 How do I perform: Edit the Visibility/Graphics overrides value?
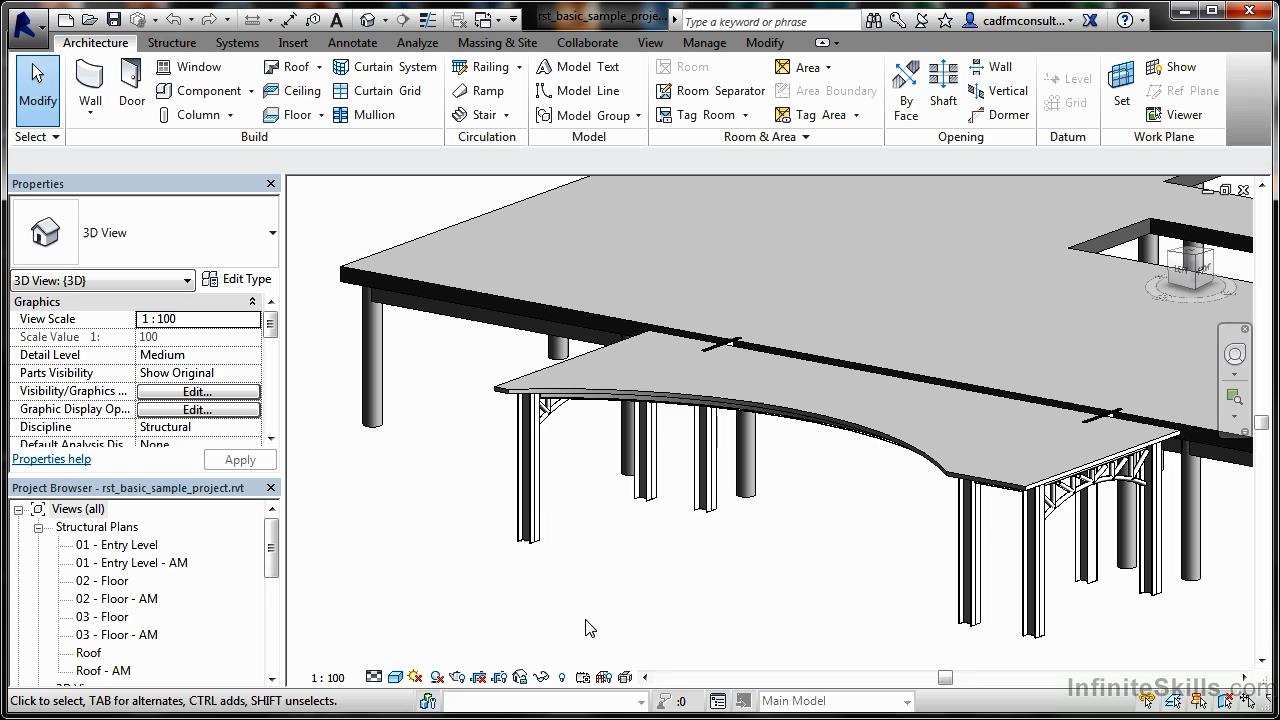point(197,391)
